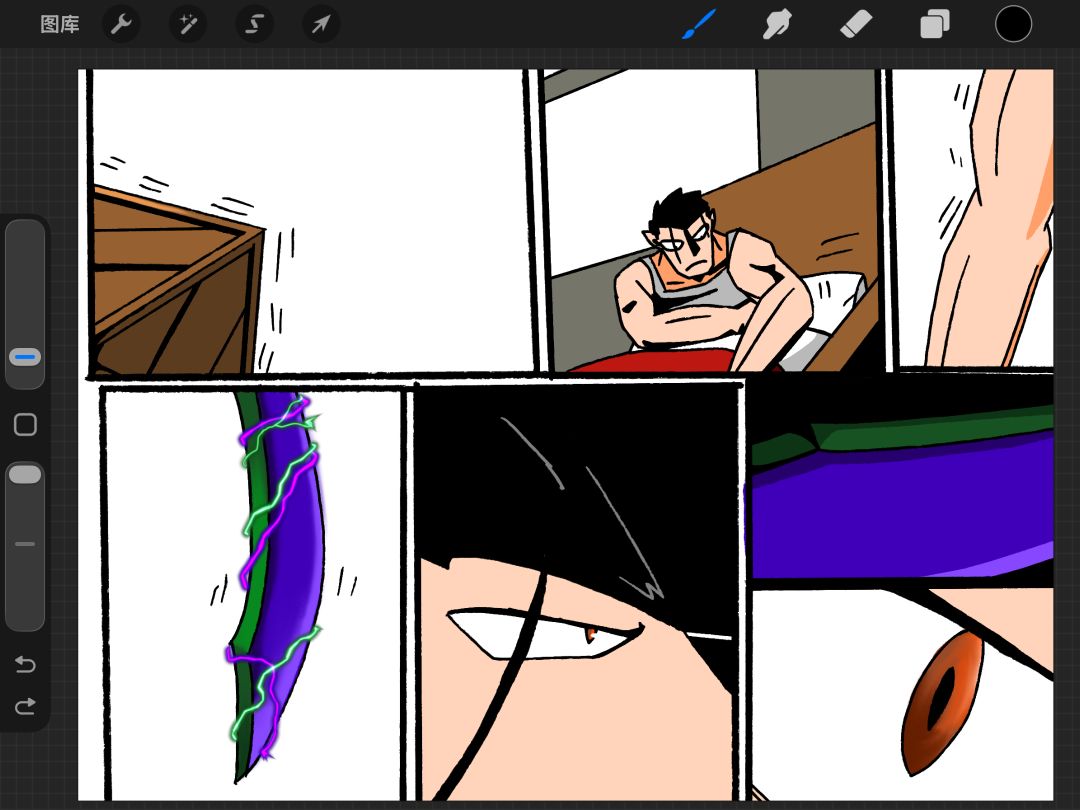Viewport: 1080px width, 810px height.
Task: Activate the Selection tool
Action: [254, 25]
